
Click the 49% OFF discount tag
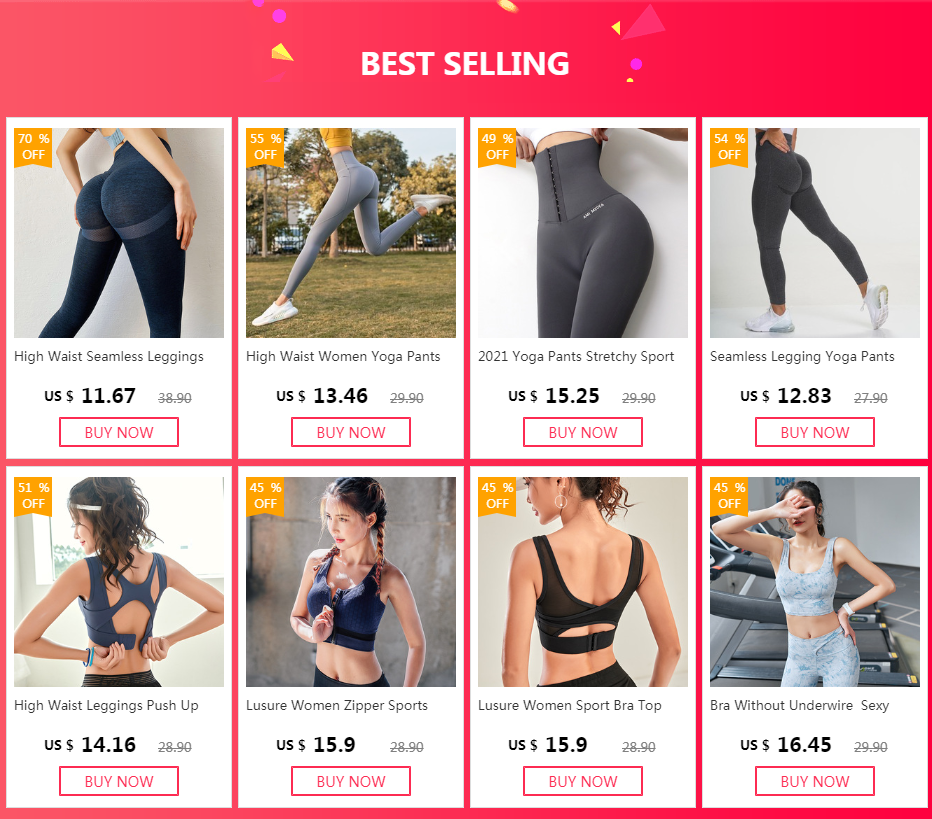[497, 147]
